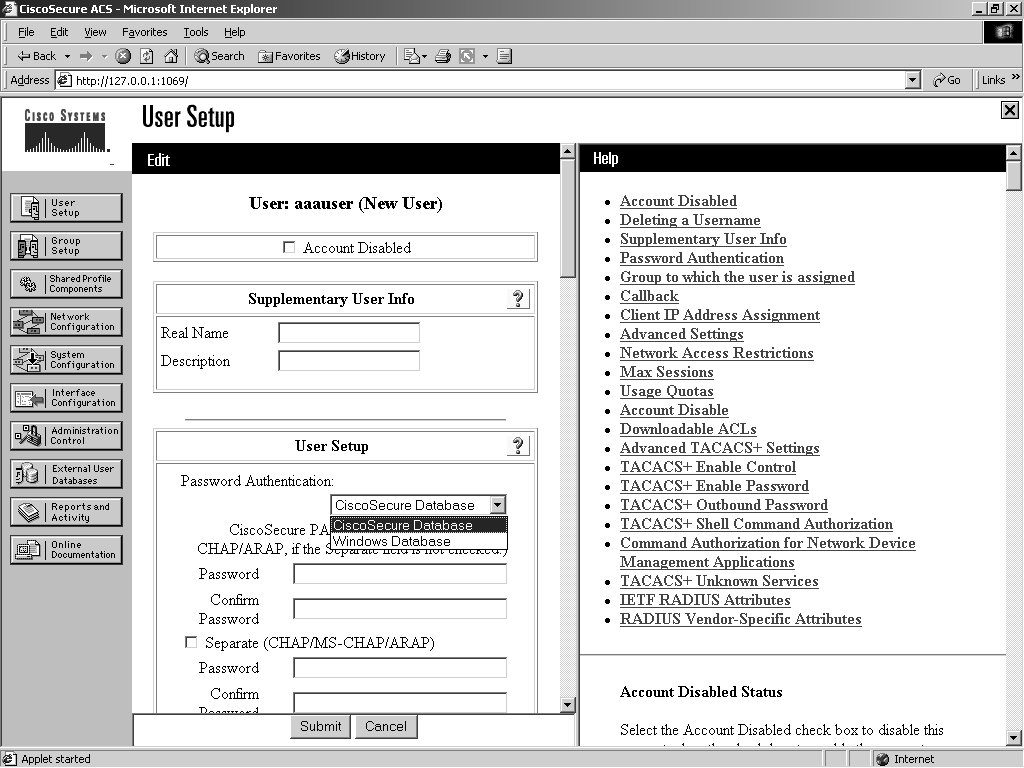Open Reports and Activity section

[x=66, y=512]
